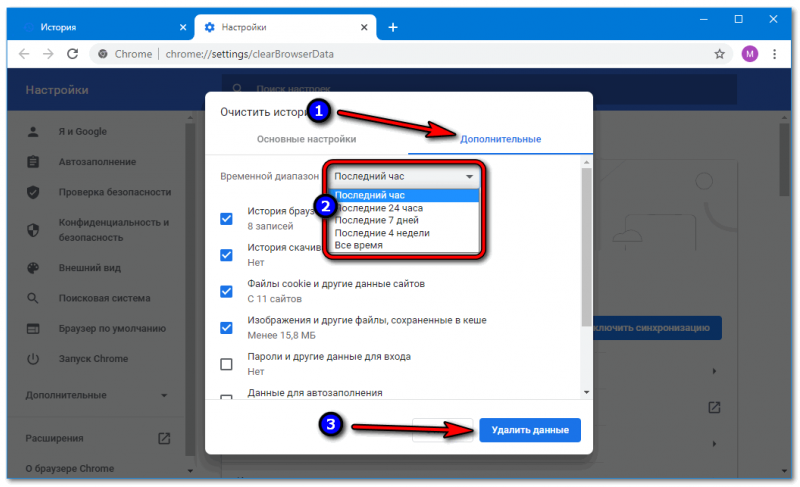Uncheck Файлы cookie и другие данные сайтов
This screenshot has height=487, width=800.
coord(226,291)
